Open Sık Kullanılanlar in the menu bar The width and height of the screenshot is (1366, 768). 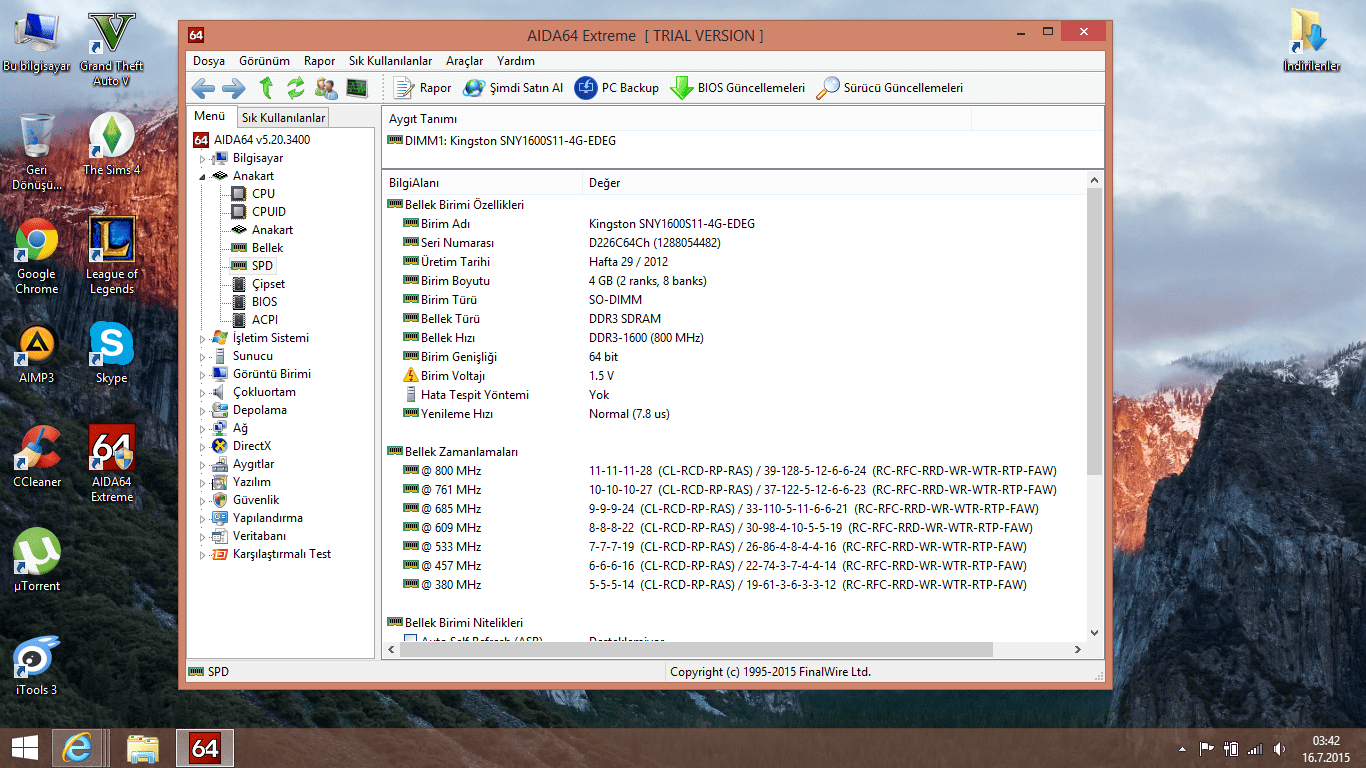coord(391,61)
